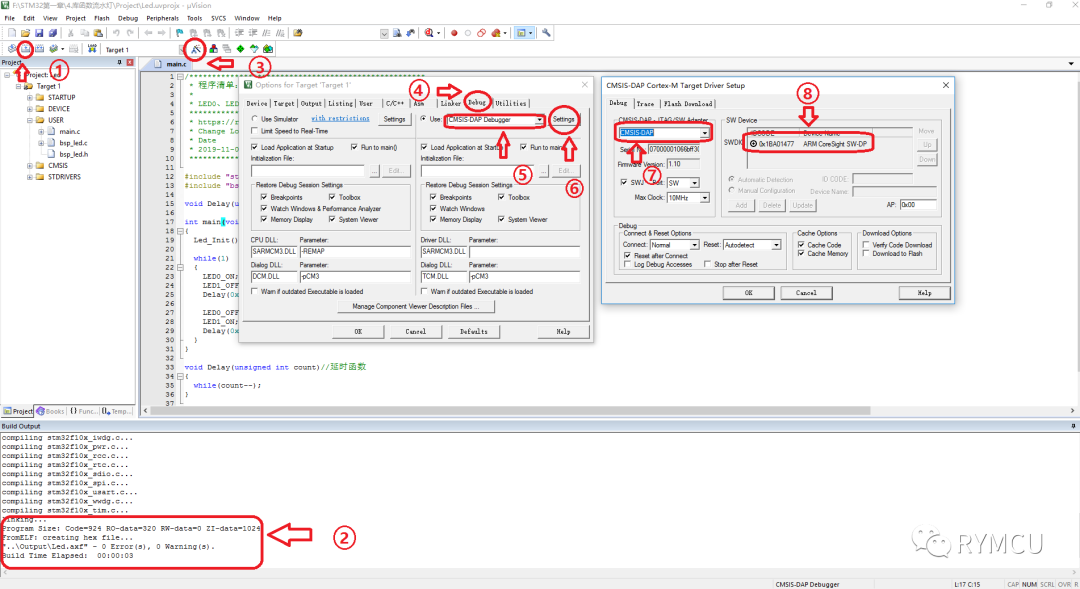This screenshot has height=589, width=1080.
Task: Click the Indent selected text icon
Action: [239, 33]
